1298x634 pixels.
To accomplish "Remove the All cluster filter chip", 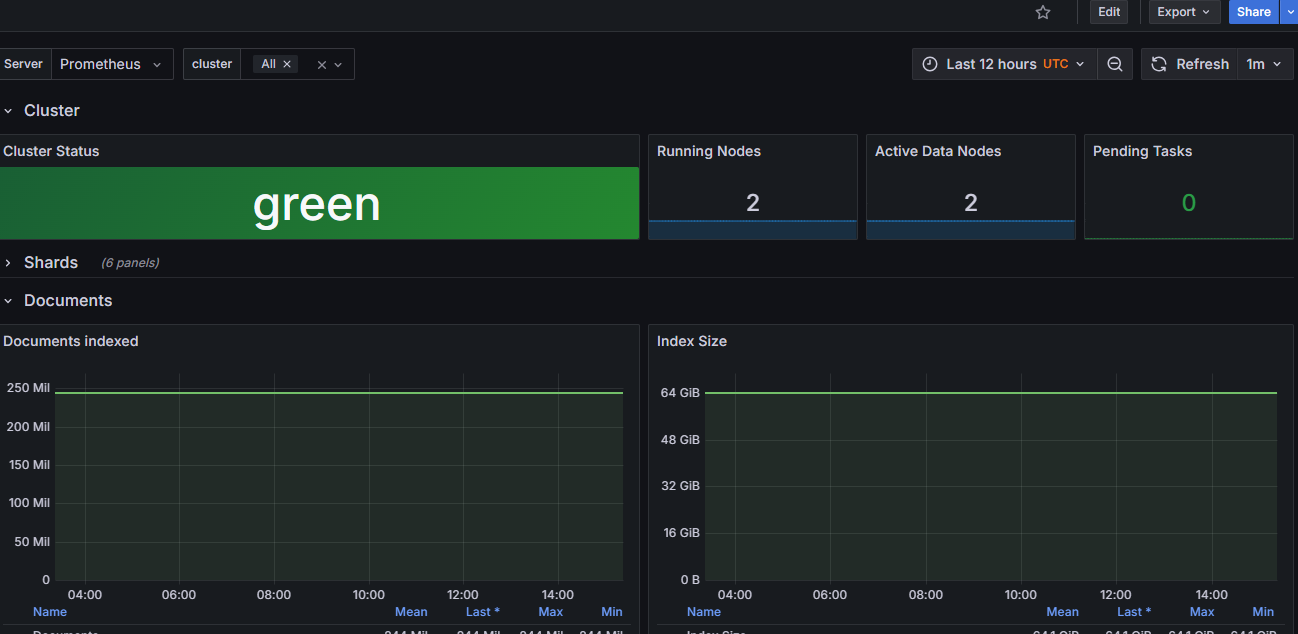I will (x=287, y=64).
